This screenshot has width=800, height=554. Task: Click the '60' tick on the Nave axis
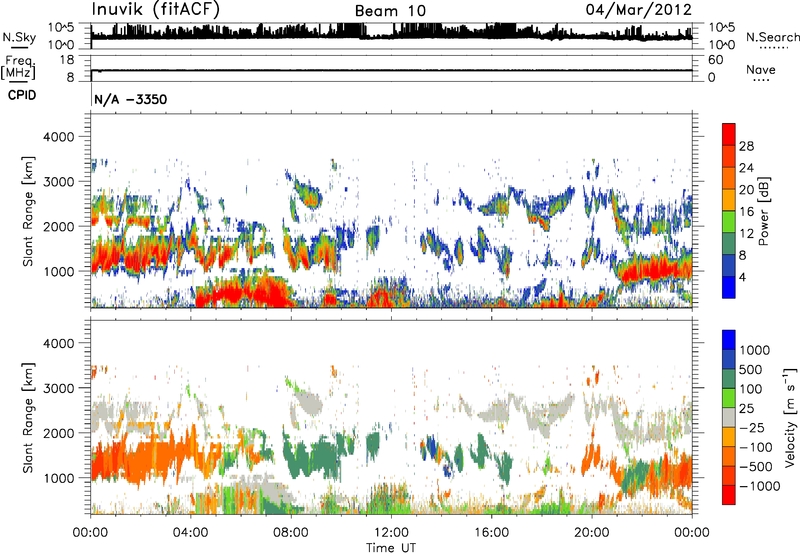[x=715, y=60]
